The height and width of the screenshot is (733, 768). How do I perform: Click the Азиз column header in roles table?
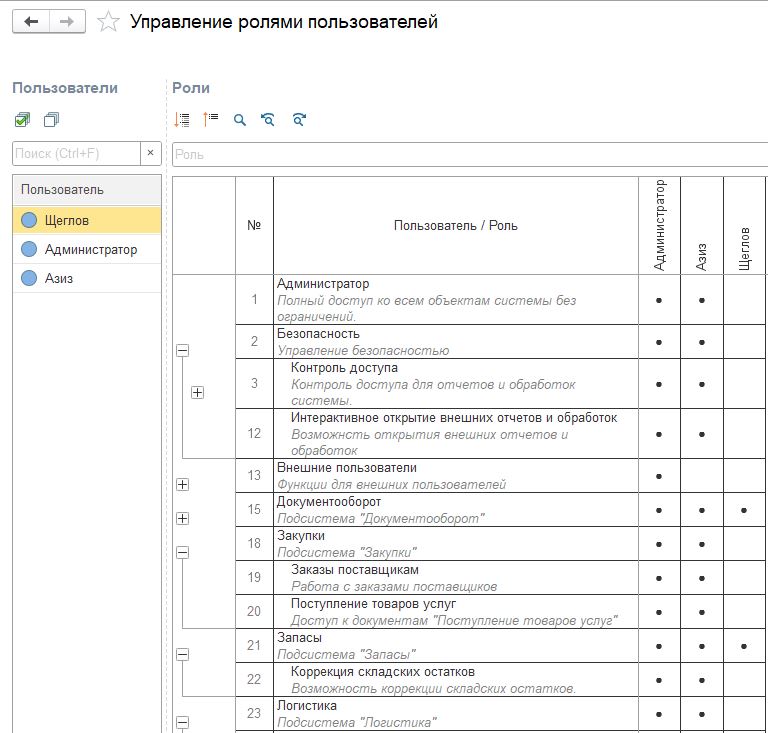tap(702, 225)
